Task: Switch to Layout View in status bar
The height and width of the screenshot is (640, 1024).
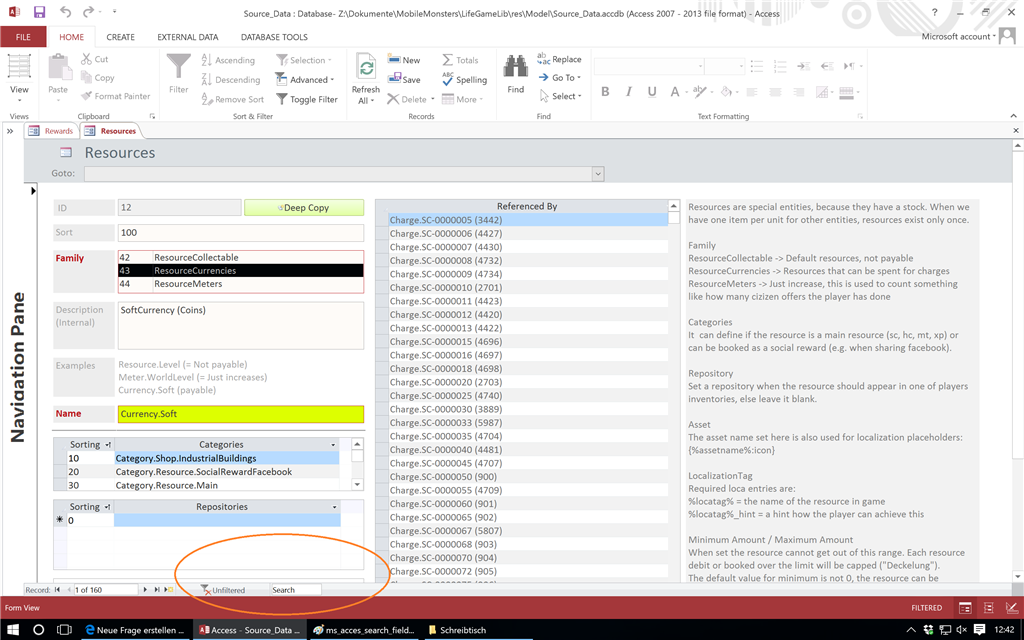Action: pos(988,608)
